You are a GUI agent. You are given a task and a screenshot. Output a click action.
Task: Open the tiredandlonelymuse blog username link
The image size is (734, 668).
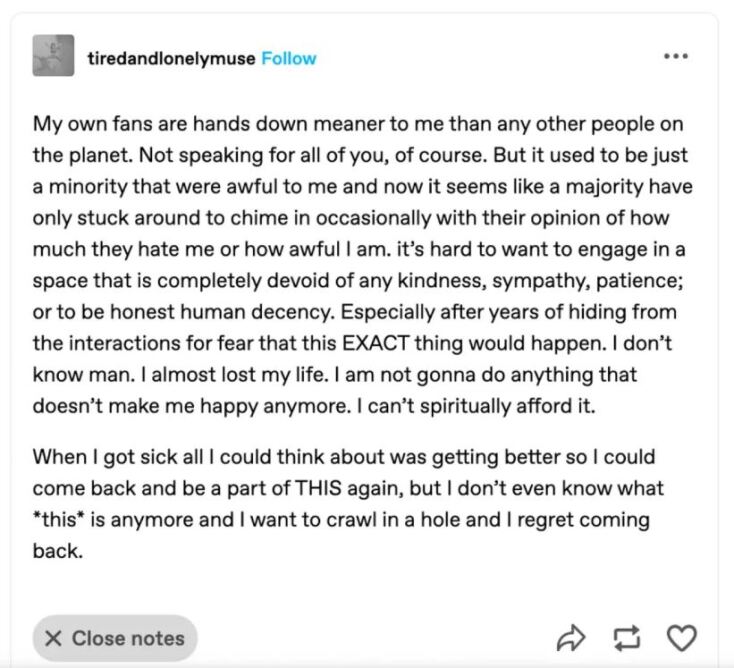point(171,58)
